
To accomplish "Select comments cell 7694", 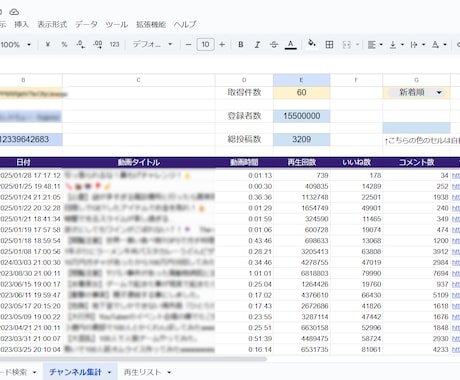I will pyautogui.click(x=416, y=273).
